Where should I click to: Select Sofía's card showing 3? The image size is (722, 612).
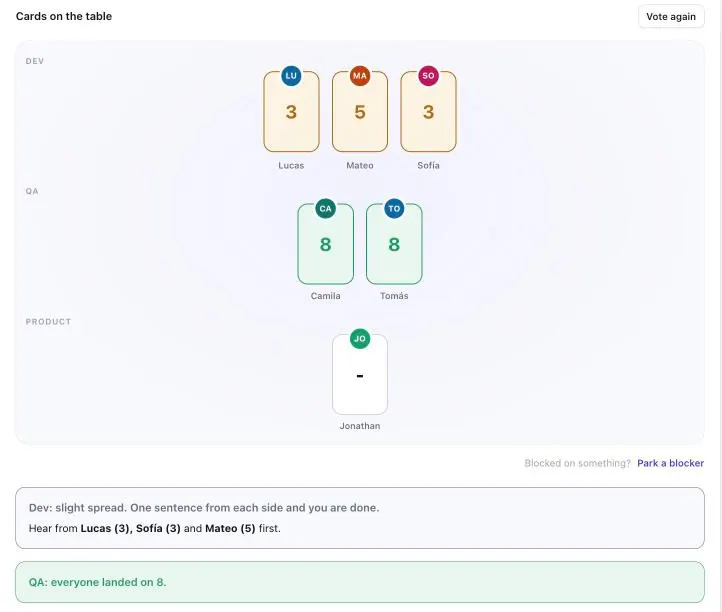pyautogui.click(x=428, y=111)
